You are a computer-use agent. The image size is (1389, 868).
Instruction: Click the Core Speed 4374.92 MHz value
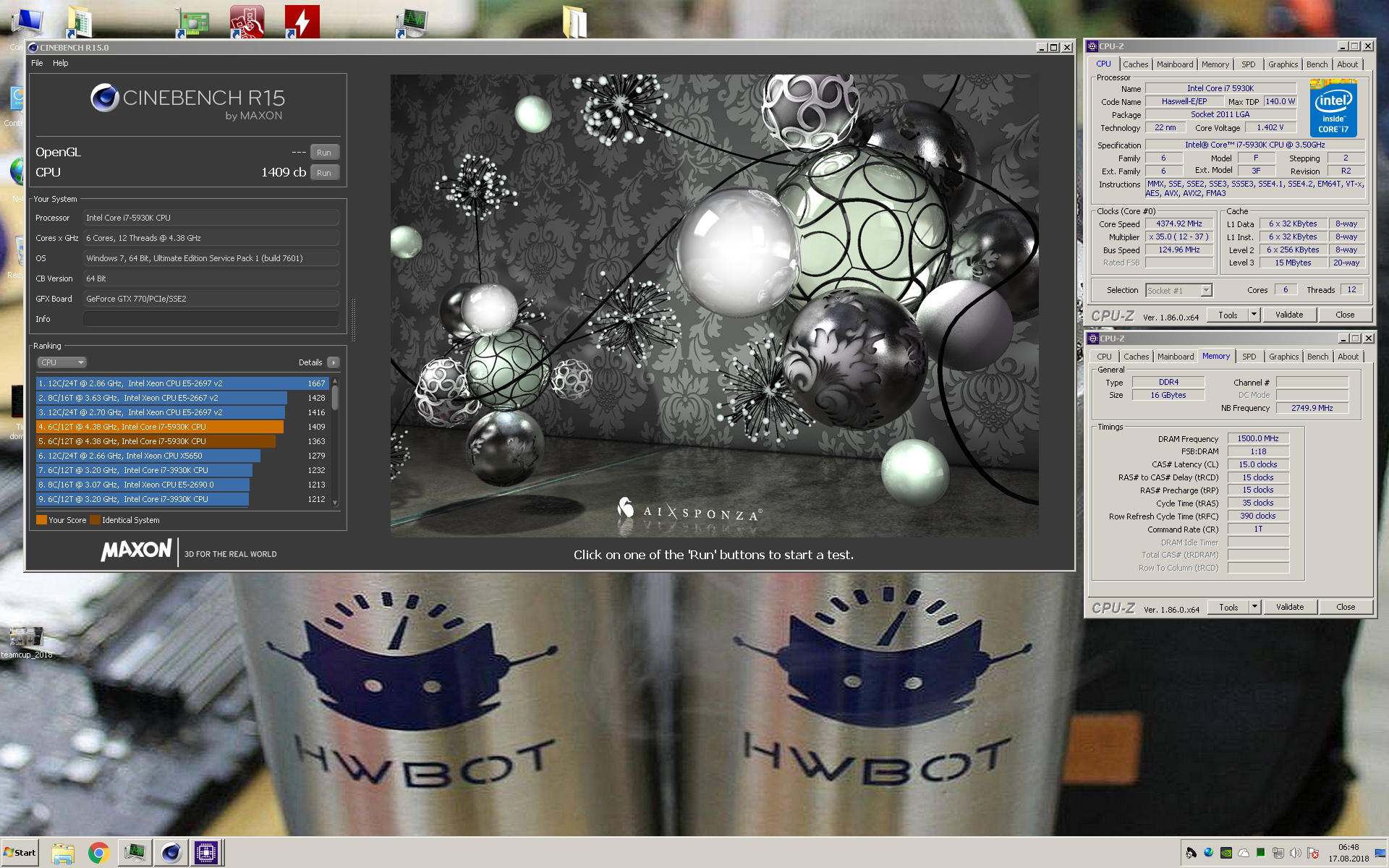point(1178,224)
